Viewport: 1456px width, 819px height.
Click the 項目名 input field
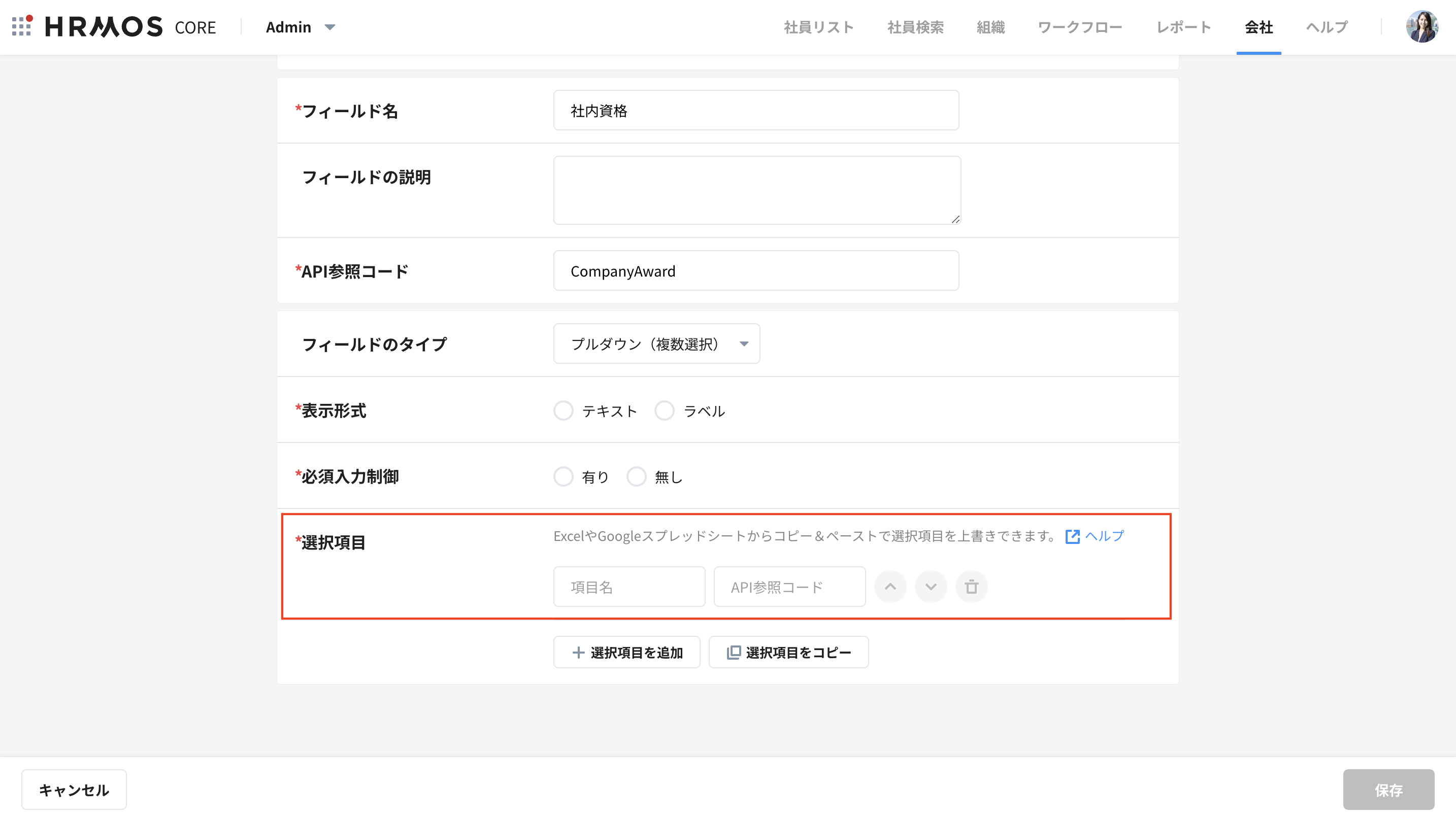tap(629, 586)
